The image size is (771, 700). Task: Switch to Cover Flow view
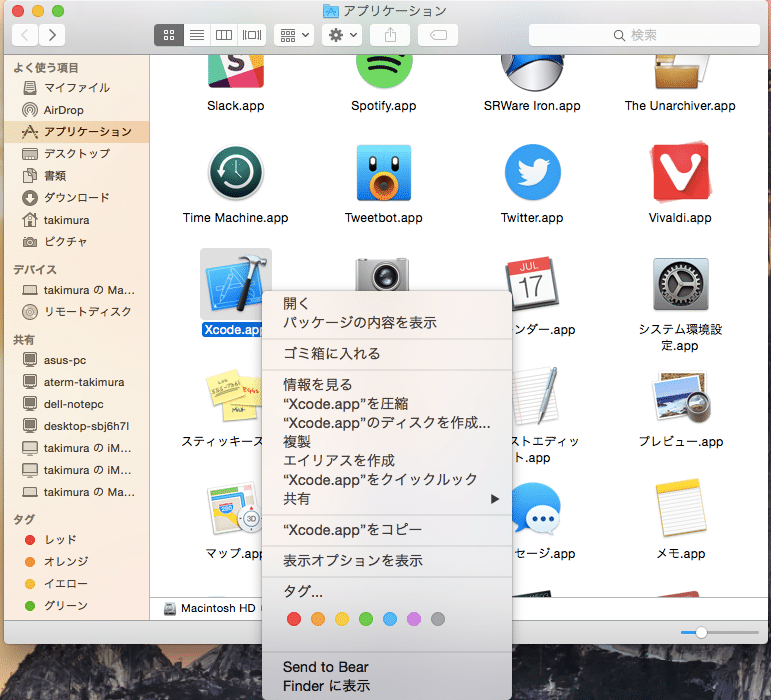[x=252, y=35]
